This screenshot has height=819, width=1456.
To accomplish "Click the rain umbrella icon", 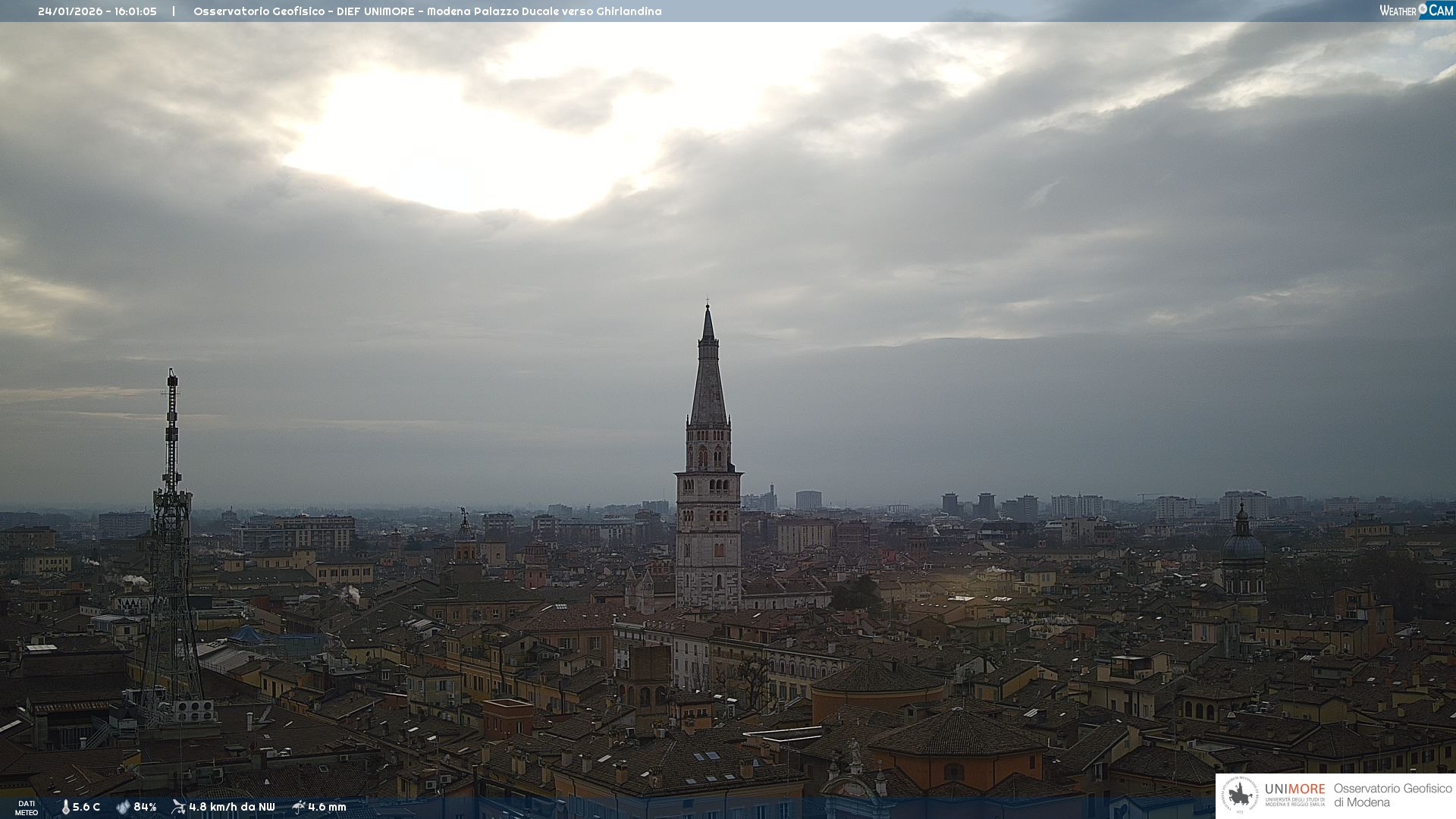I will [x=299, y=807].
